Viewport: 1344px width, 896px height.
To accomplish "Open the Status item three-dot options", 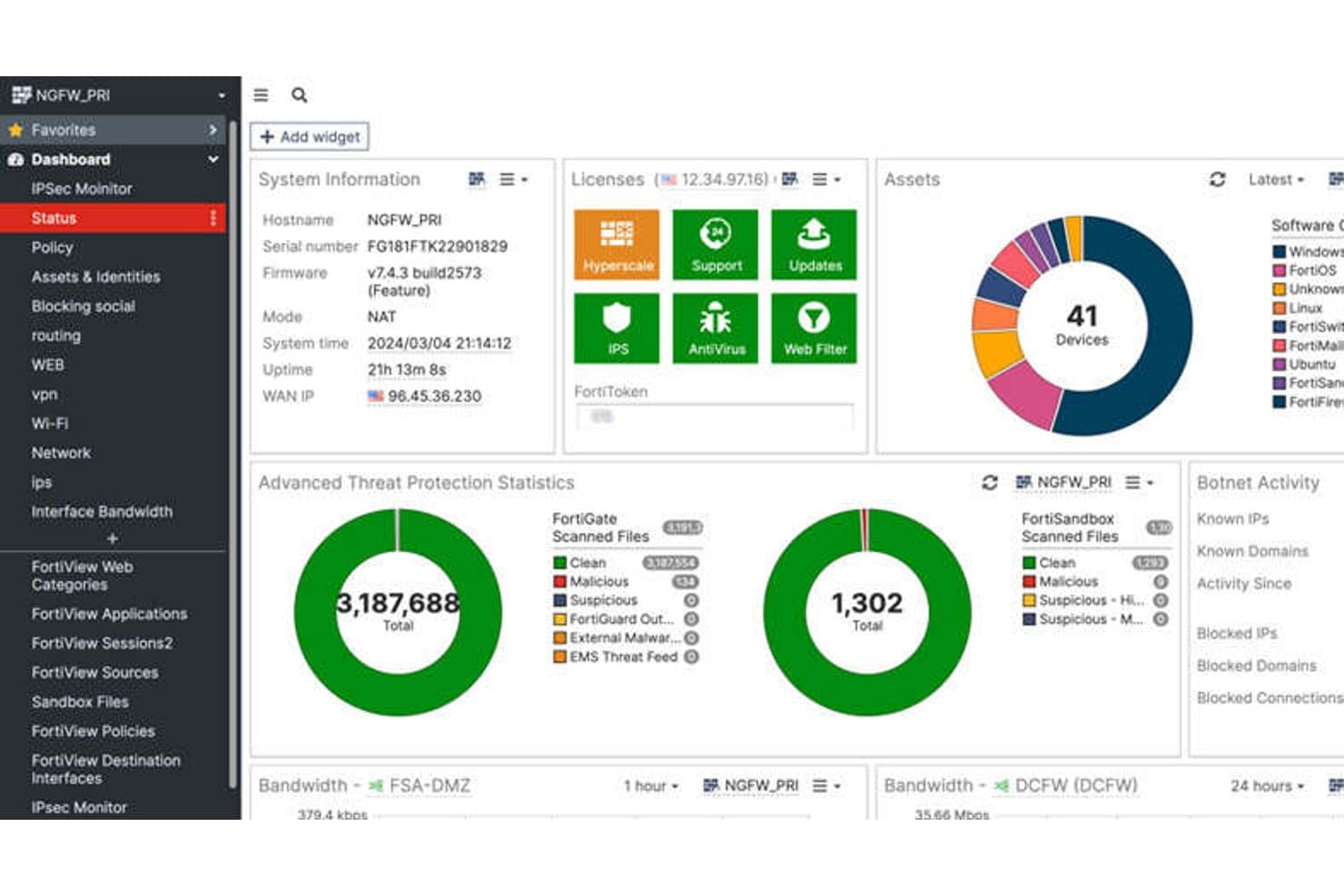I will 213,218.
